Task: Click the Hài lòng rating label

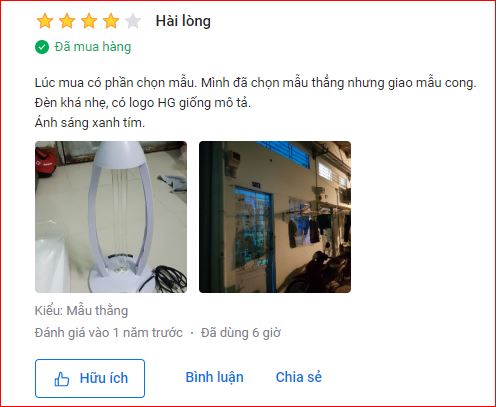Action: coord(183,21)
